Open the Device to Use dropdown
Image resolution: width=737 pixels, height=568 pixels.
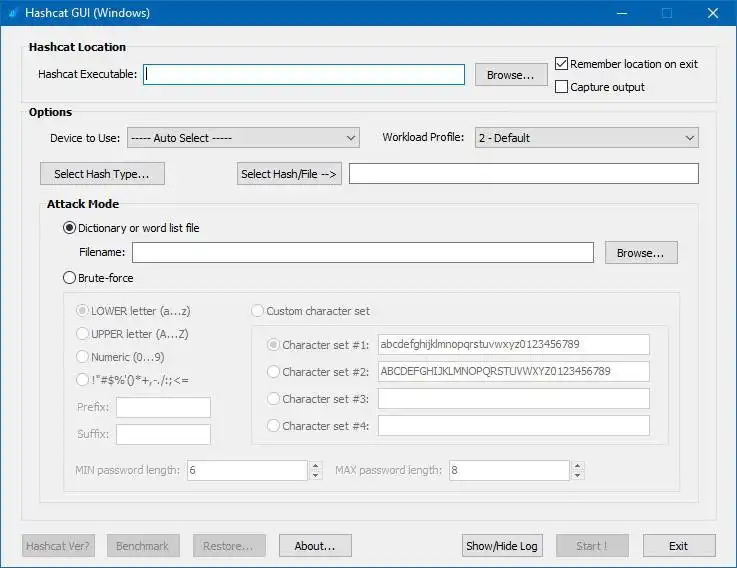pyautogui.click(x=243, y=138)
